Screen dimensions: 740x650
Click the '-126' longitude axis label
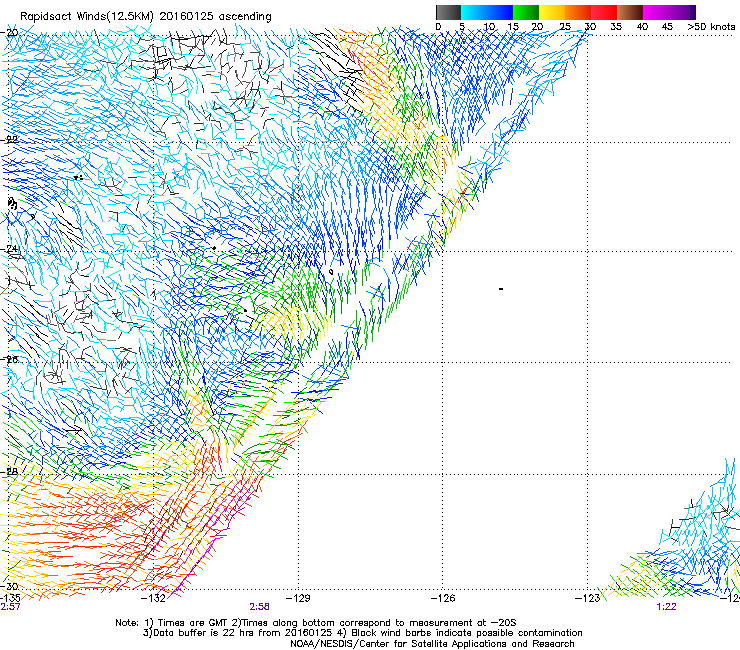(443, 598)
